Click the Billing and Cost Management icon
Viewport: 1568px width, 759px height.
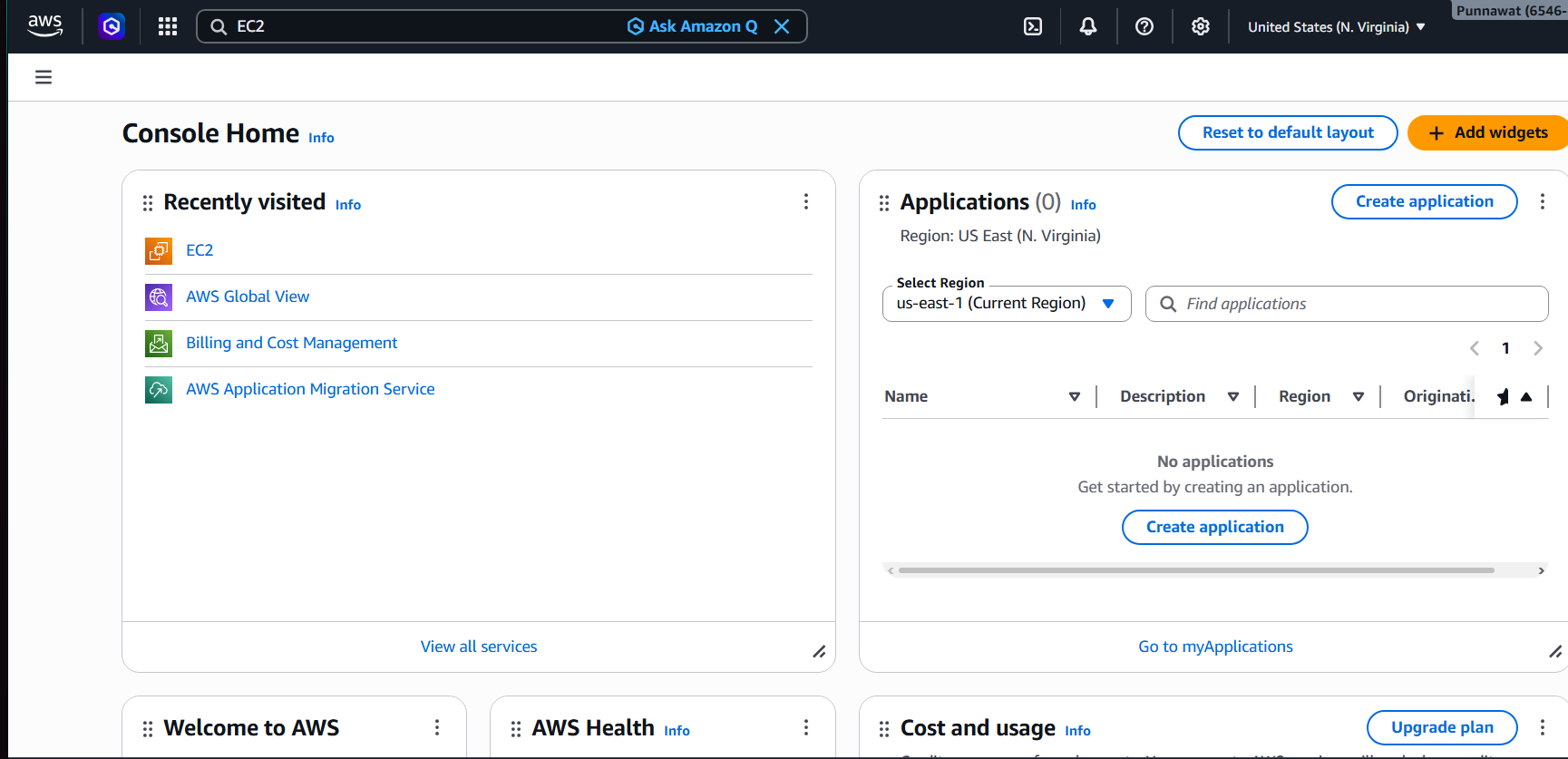(x=159, y=343)
